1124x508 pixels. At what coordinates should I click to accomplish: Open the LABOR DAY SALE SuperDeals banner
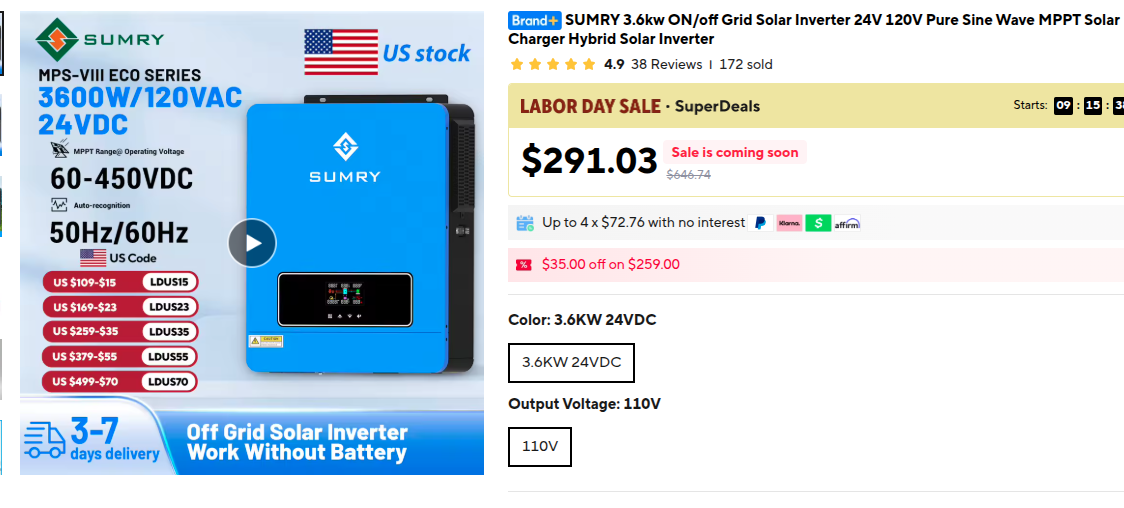tap(816, 106)
